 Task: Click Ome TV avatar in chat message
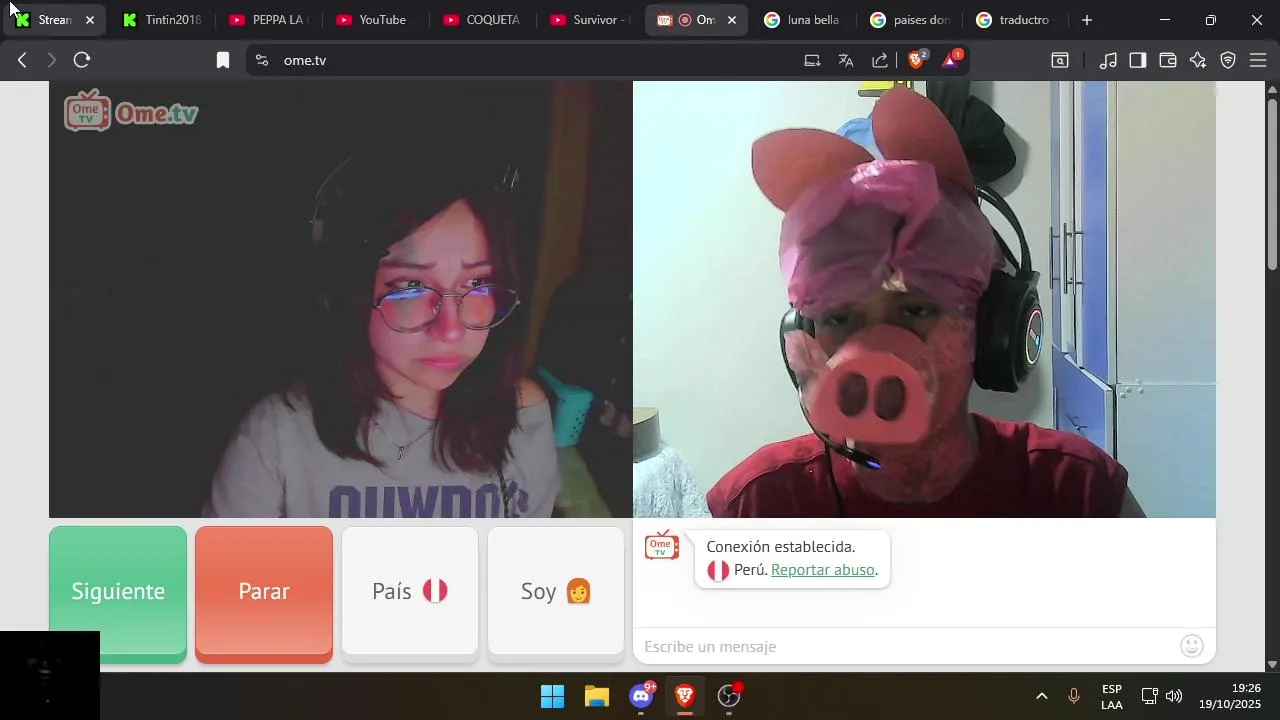[662, 546]
